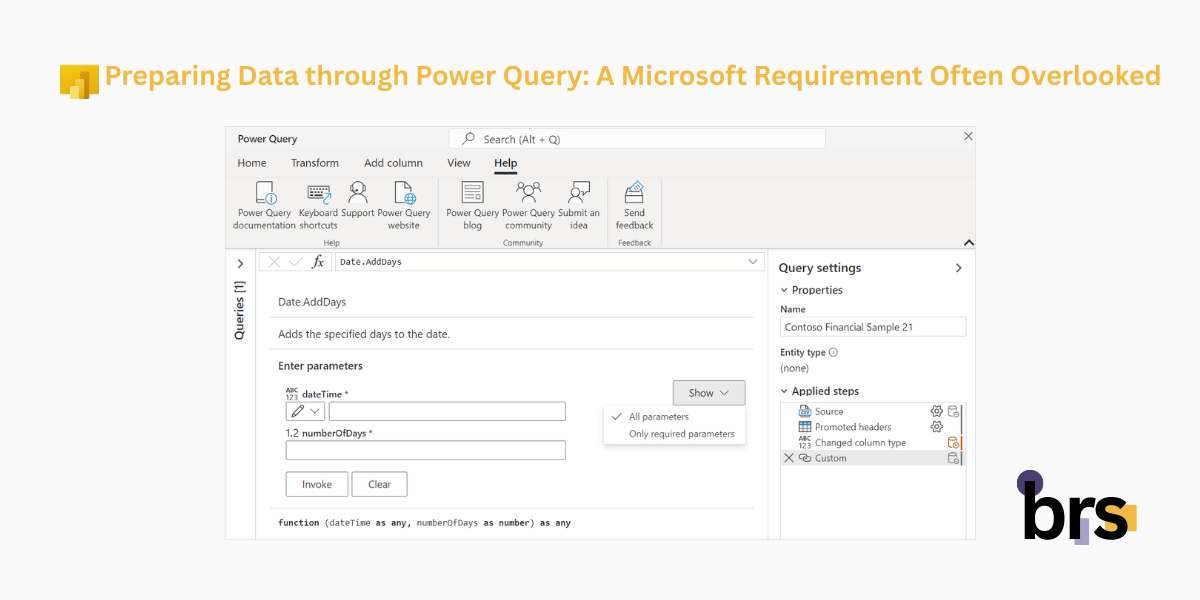Click the Power Query blog icon
This screenshot has width=1200, height=600.
471,194
